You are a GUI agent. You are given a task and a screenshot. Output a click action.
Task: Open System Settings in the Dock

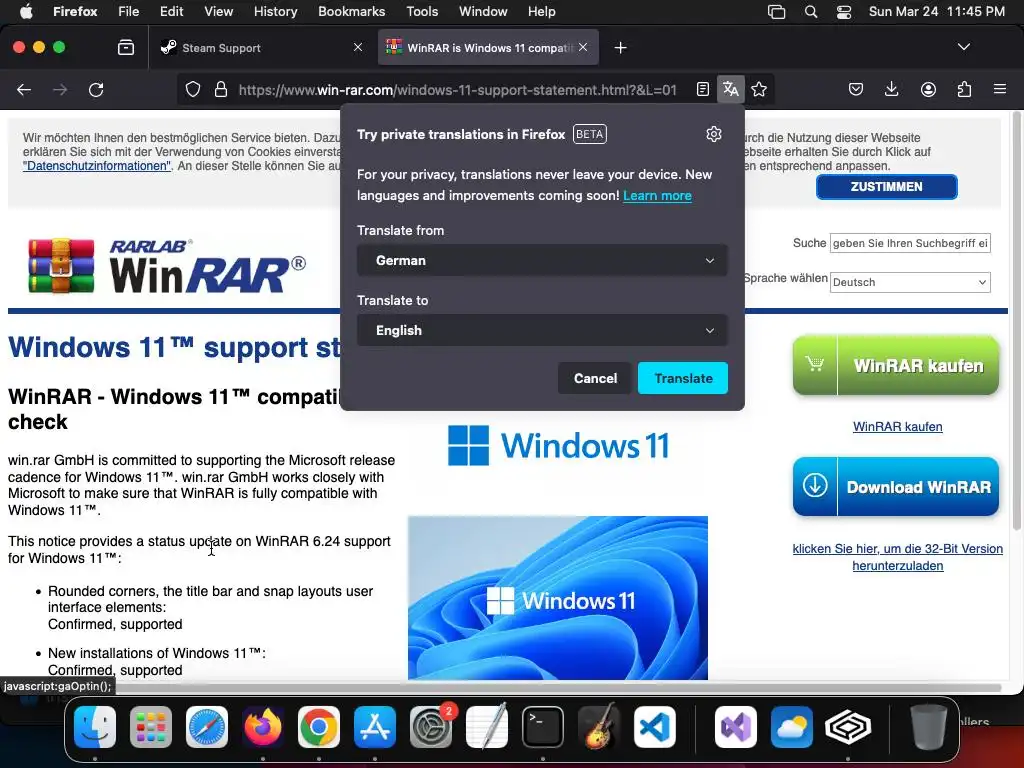(431, 727)
